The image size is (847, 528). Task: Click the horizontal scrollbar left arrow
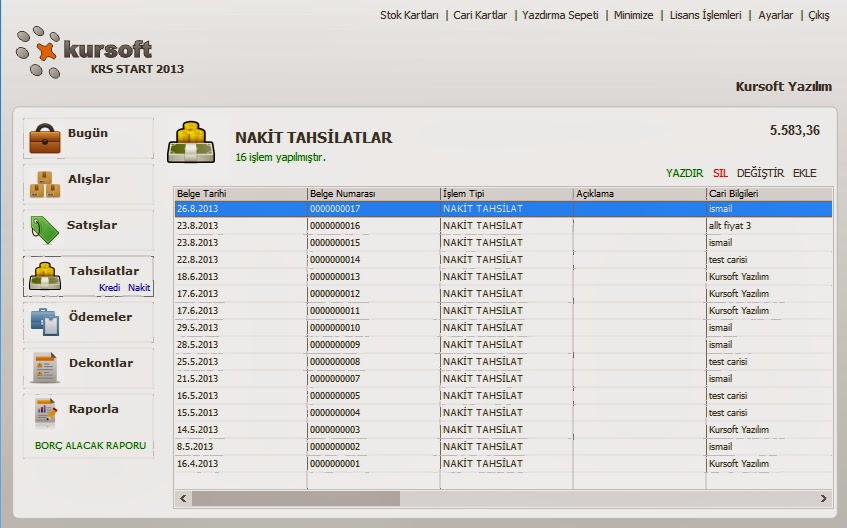[183, 498]
